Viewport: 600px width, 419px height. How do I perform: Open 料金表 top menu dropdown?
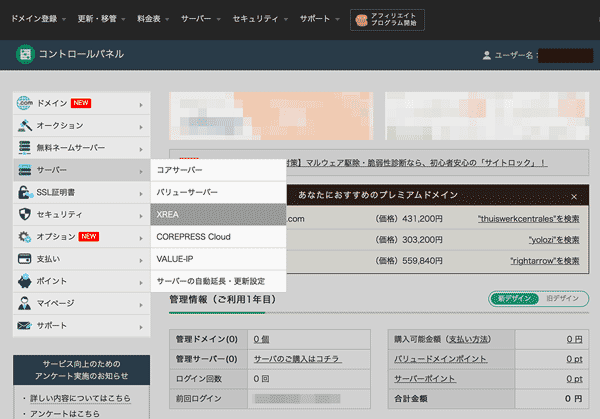point(153,19)
